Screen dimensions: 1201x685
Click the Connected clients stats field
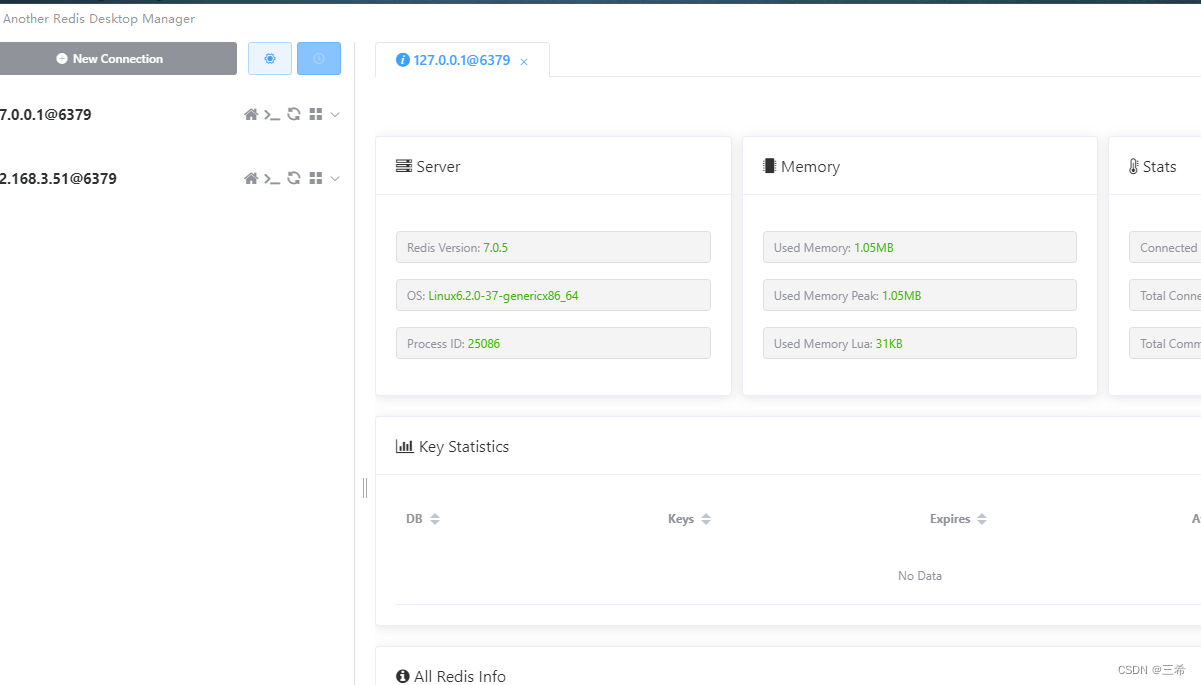(x=1165, y=247)
